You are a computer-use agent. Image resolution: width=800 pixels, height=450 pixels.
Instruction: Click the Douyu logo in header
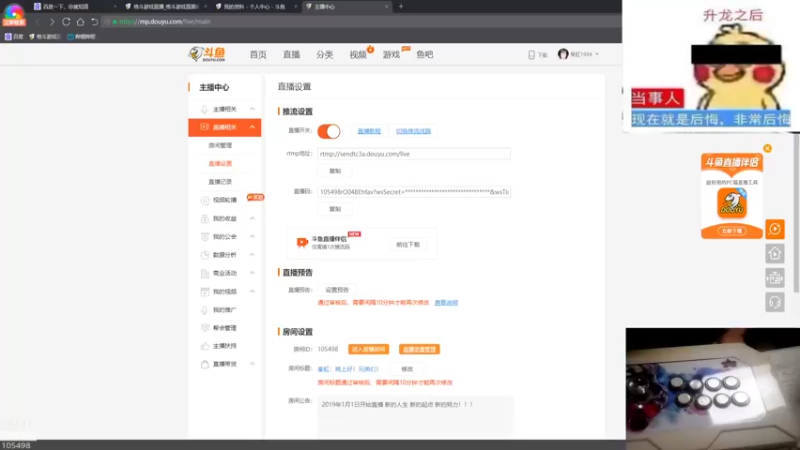point(207,54)
